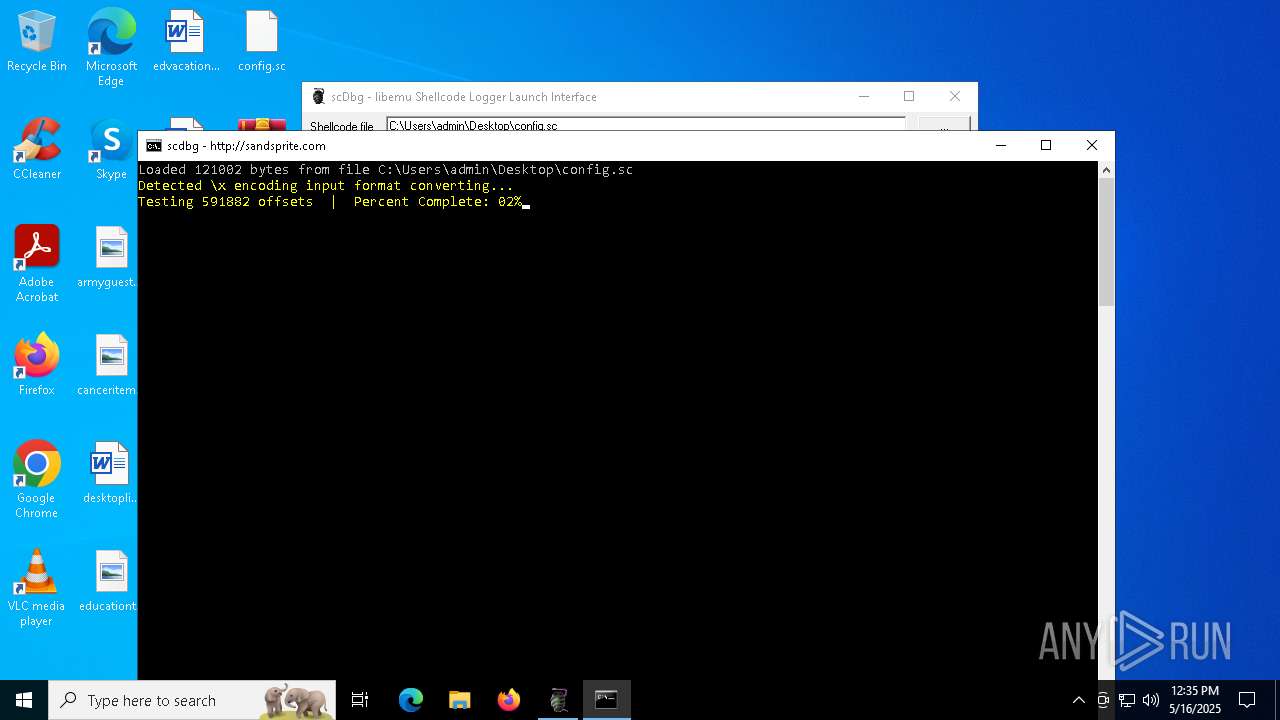Switch to scDbg launcher taskbar icon
Viewport: 1280px width, 720px height.
click(x=558, y=700)
